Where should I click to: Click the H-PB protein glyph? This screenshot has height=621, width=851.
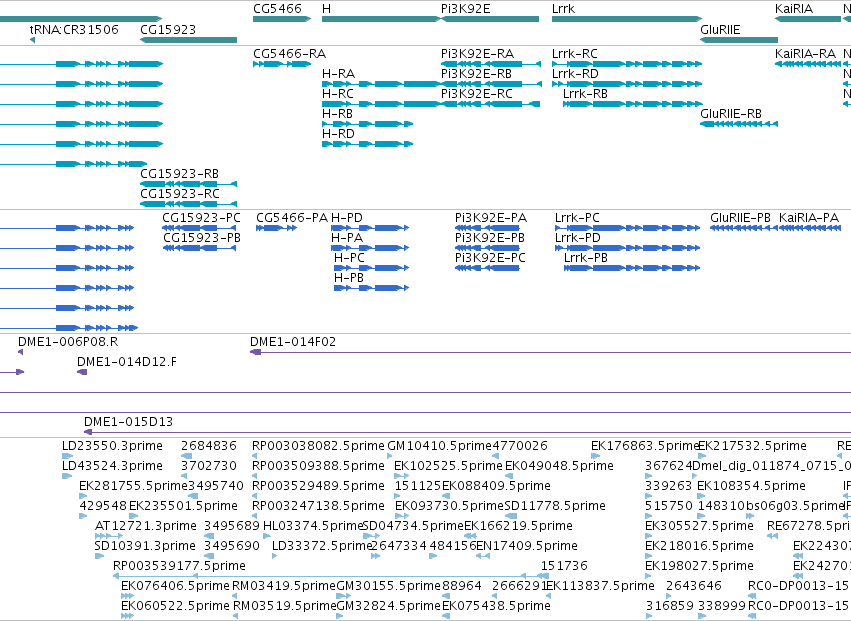[372, 288]
